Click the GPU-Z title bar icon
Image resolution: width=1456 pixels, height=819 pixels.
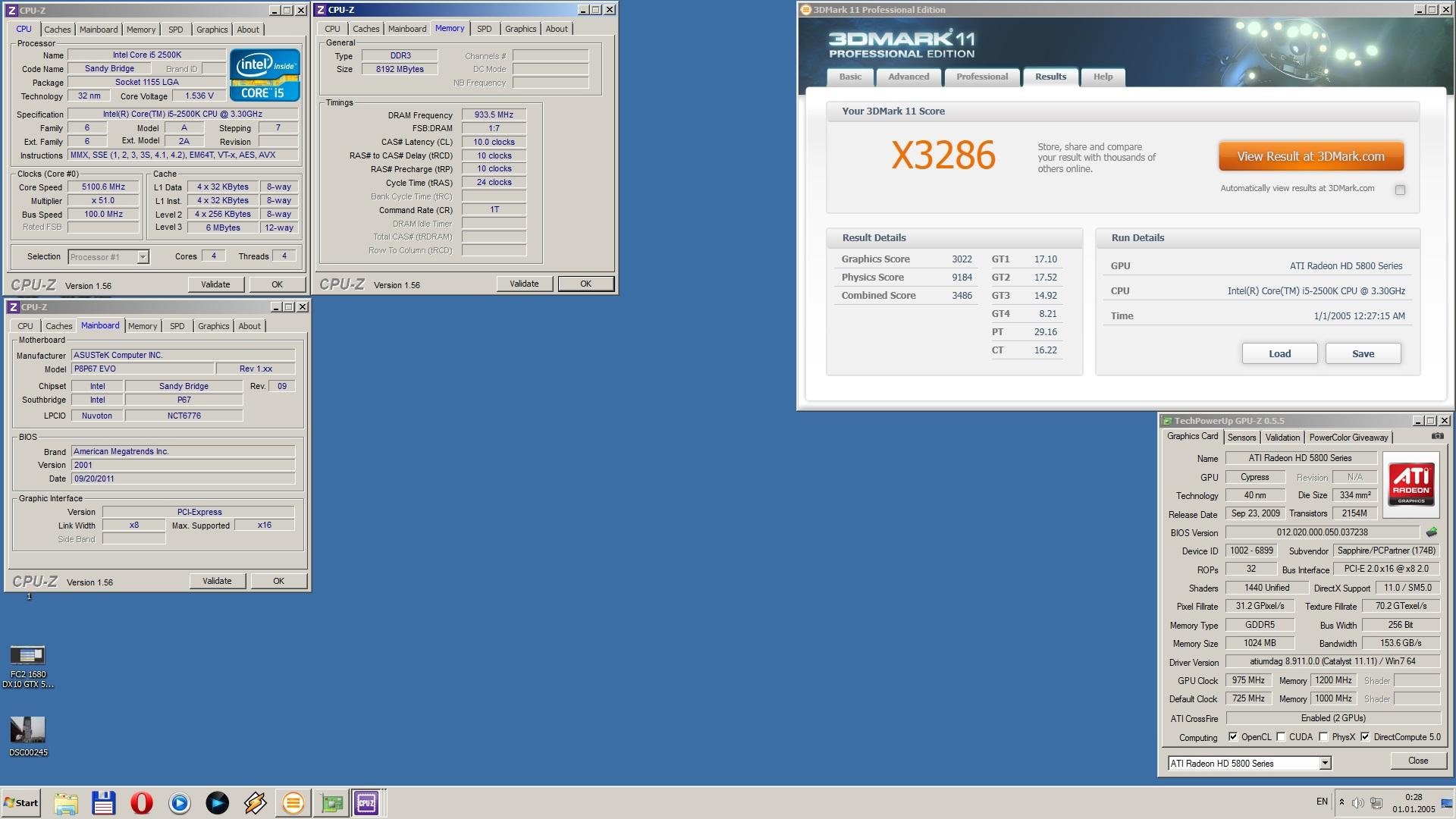coord(1168,421)
